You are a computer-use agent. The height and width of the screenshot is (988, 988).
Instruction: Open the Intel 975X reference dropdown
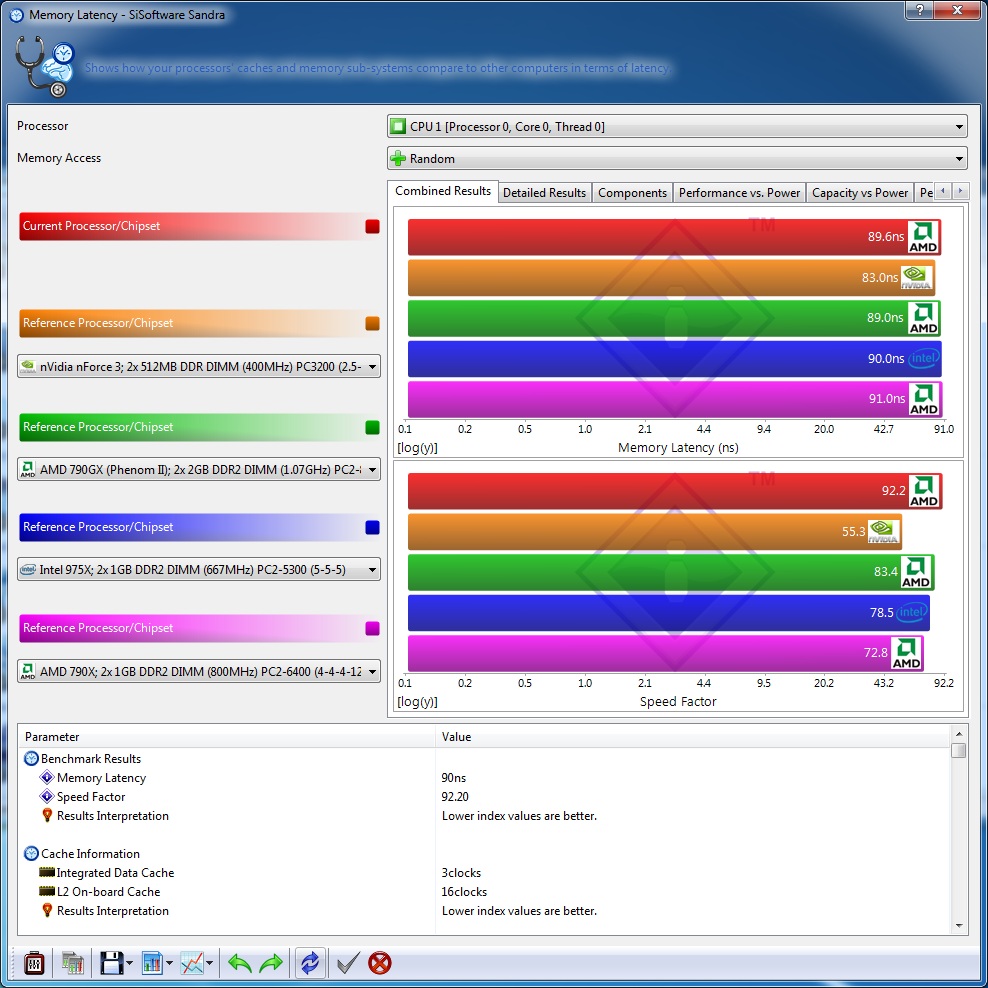coord(198,570)
